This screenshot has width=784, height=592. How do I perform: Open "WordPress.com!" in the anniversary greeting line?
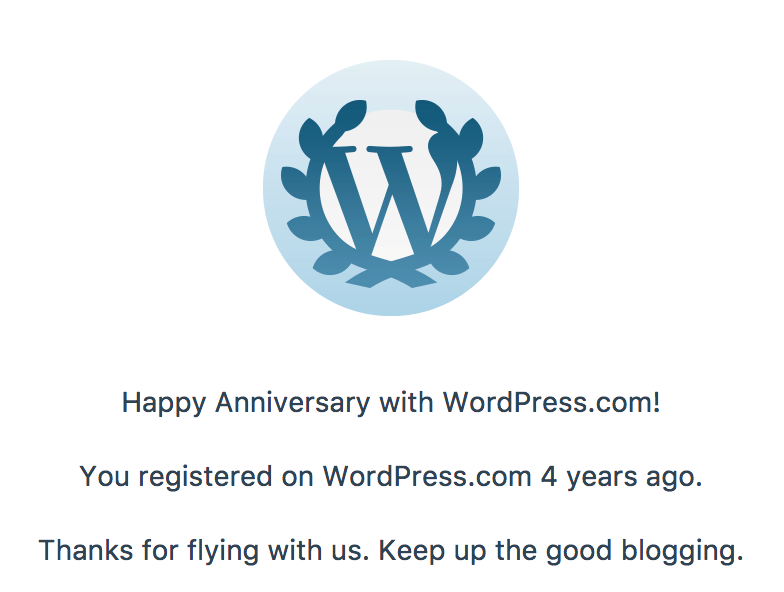coord(551,403)
